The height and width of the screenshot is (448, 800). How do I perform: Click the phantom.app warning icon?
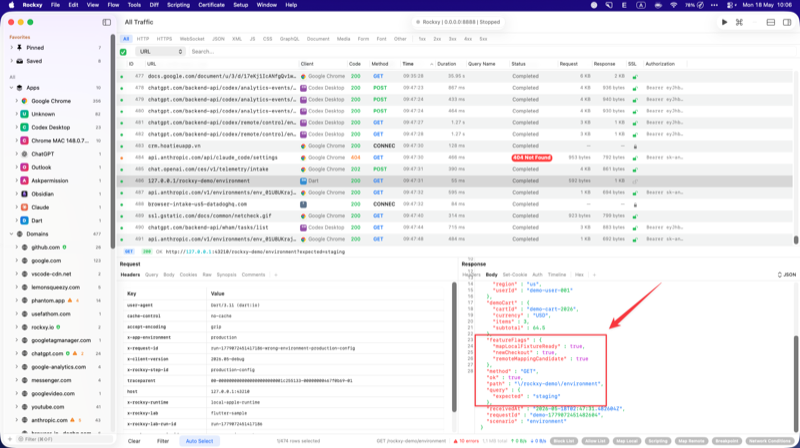tap(70, 301)
